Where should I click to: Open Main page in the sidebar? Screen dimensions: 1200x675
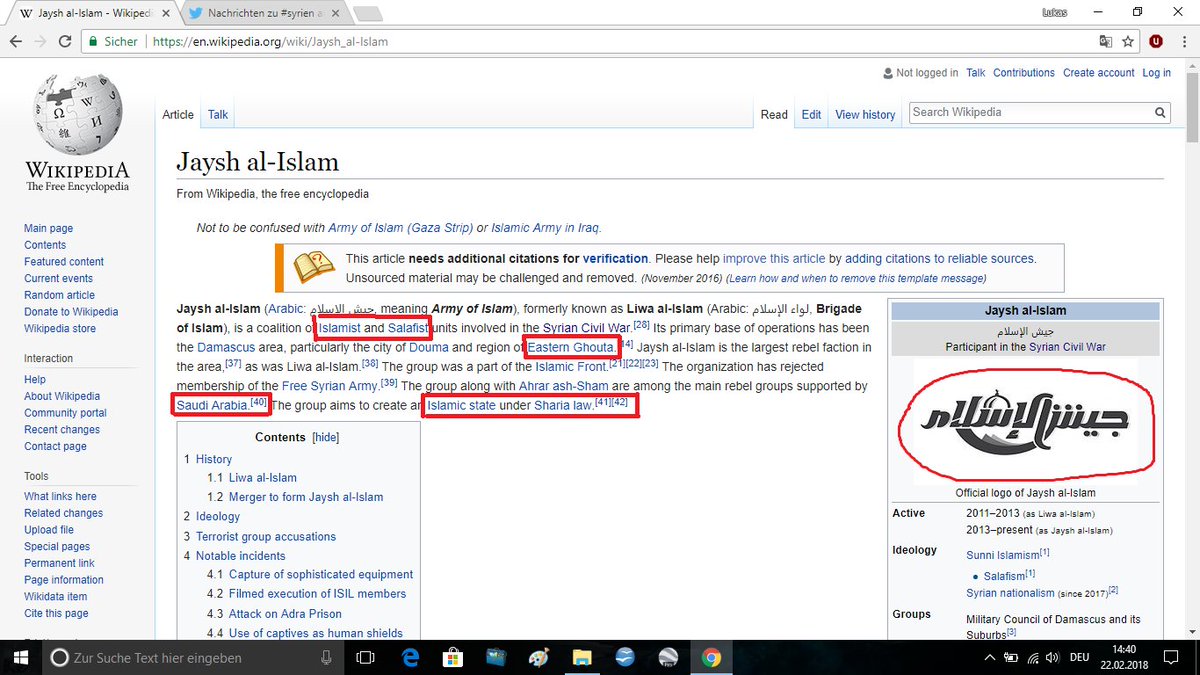(48, 228)
